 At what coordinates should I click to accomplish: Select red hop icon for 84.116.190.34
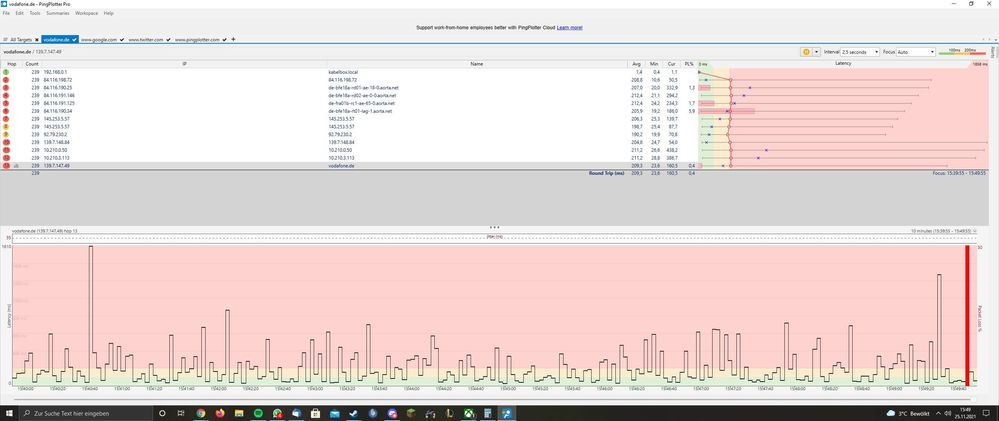6,111
